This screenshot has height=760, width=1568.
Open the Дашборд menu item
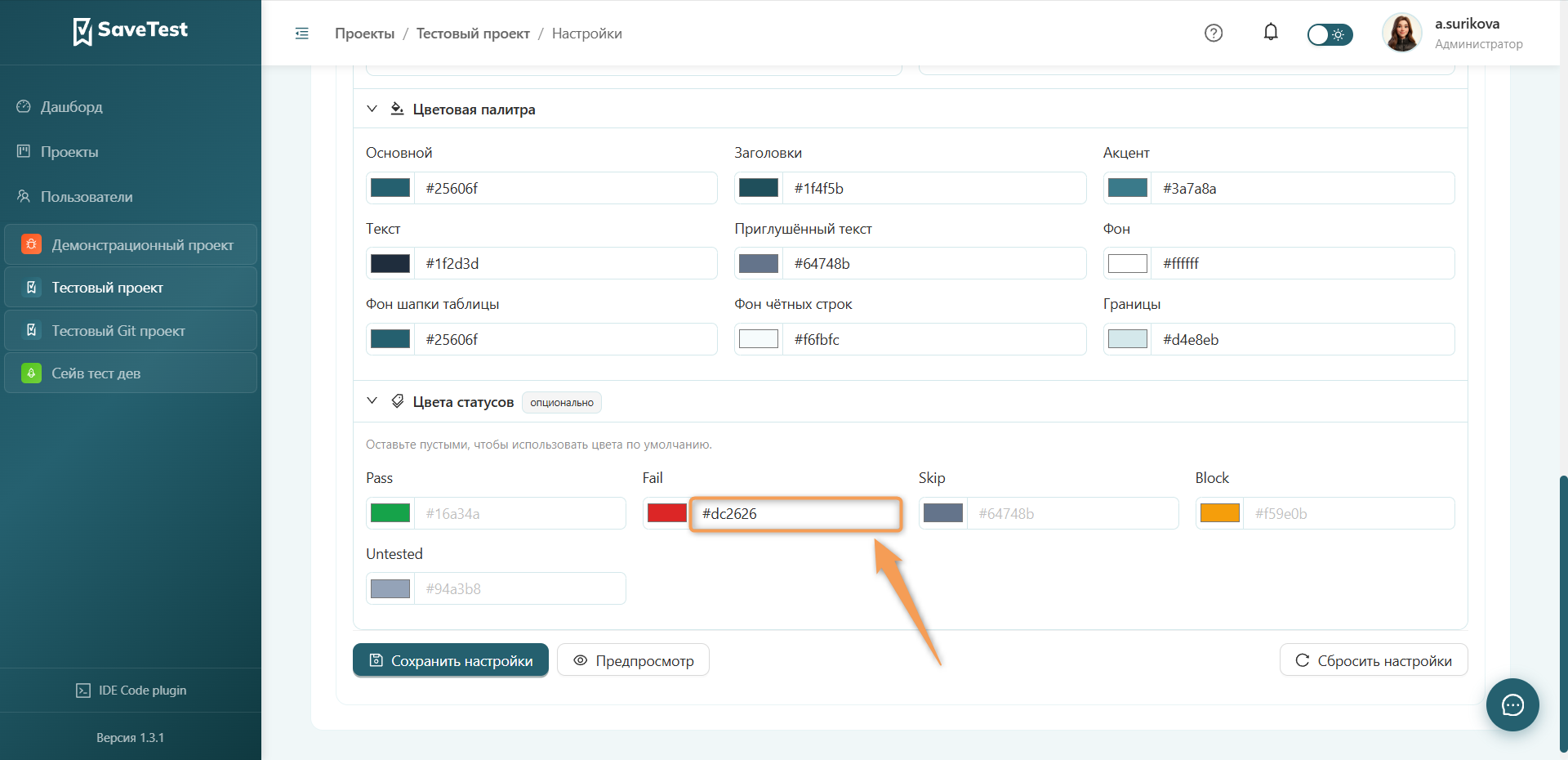click(72, 107)
